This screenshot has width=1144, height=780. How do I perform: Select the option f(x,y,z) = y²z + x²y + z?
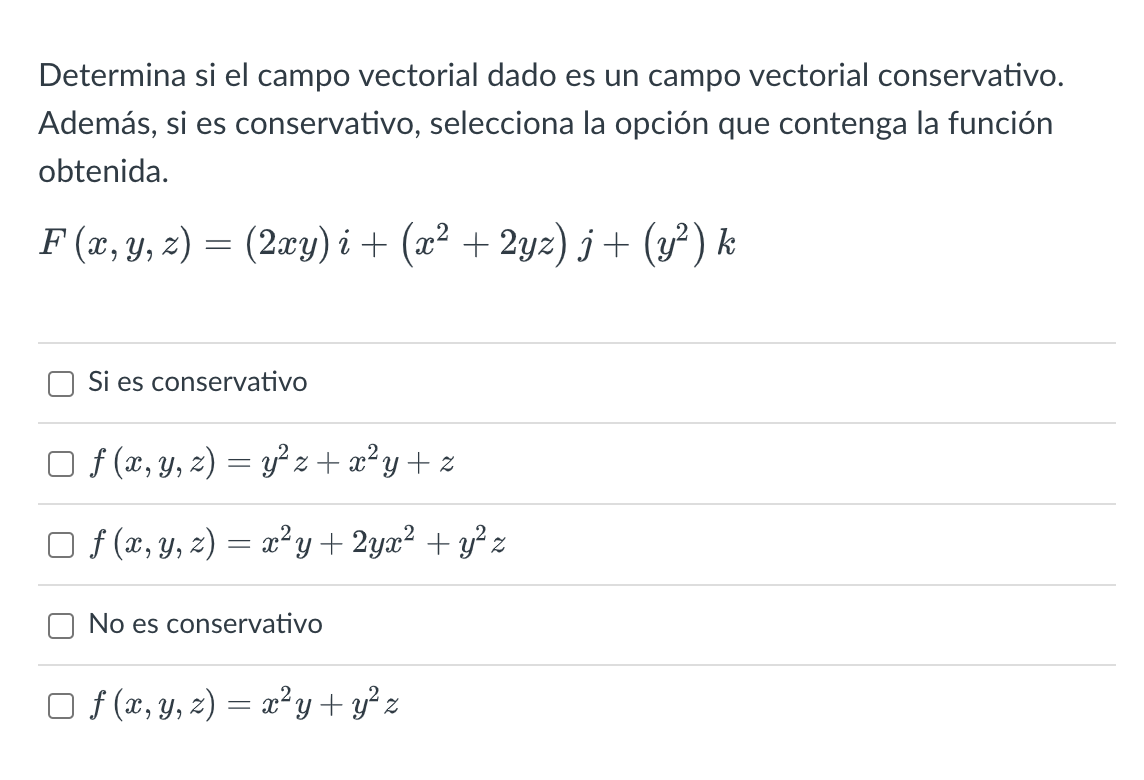60,462
